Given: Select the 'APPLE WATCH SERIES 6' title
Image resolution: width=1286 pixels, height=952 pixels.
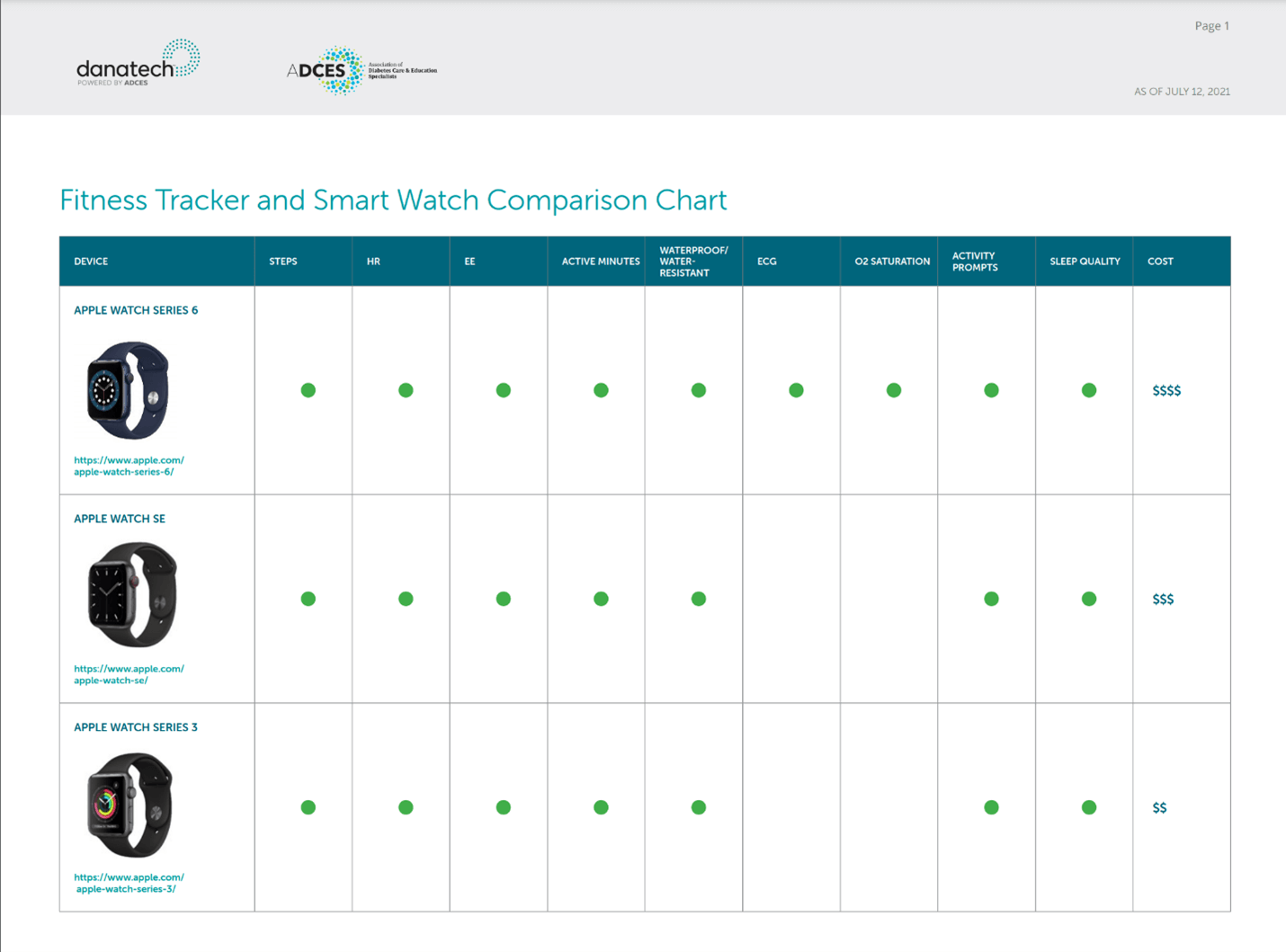Looking at the screenshot, I should [136, 310].
